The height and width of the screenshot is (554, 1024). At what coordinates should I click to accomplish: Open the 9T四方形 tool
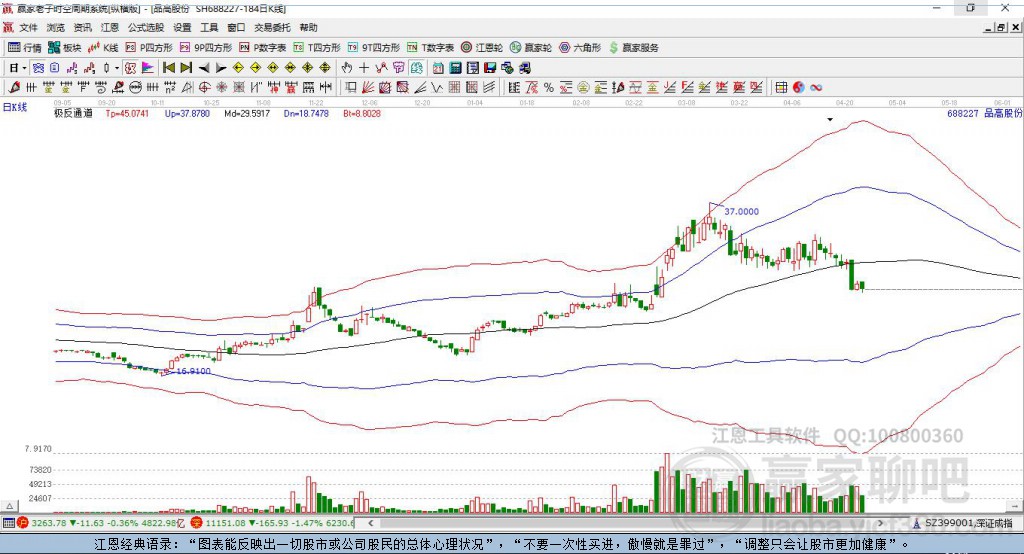[374, 48]
